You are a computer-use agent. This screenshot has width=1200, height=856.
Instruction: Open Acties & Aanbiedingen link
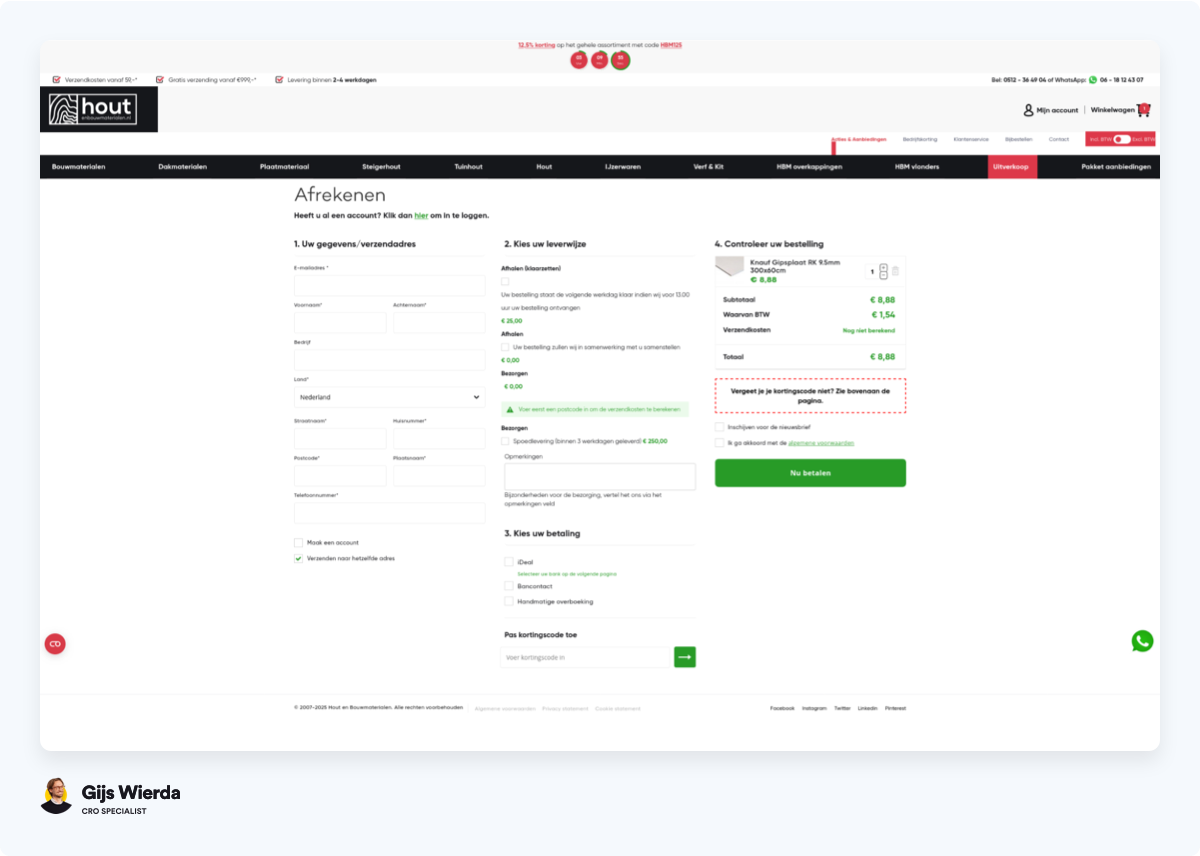coord(859,139)
